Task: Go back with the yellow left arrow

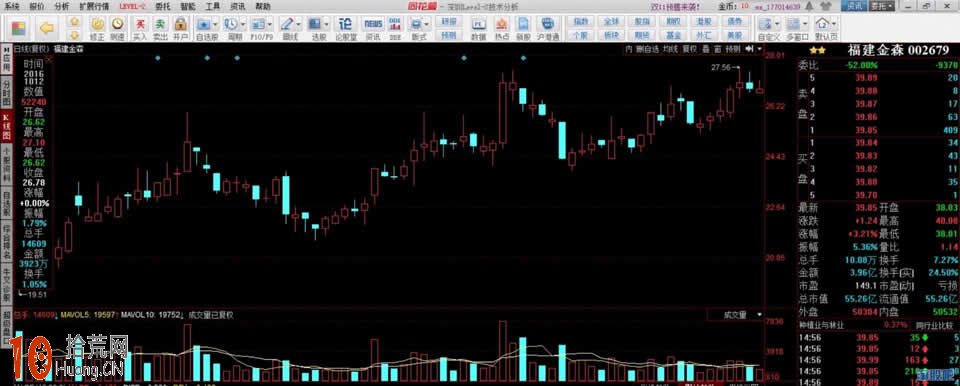Action: click(47, 28)
